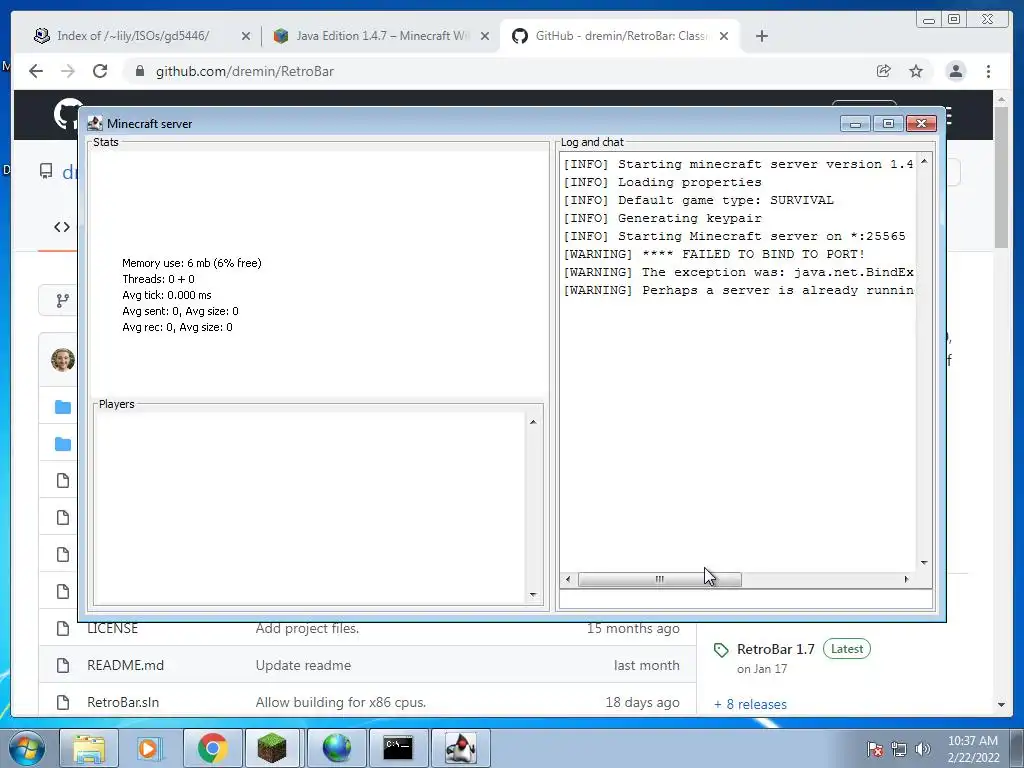Click the globe icon in the taskbar
This screenshot has width=1024, height=768.
click(336, 748)
